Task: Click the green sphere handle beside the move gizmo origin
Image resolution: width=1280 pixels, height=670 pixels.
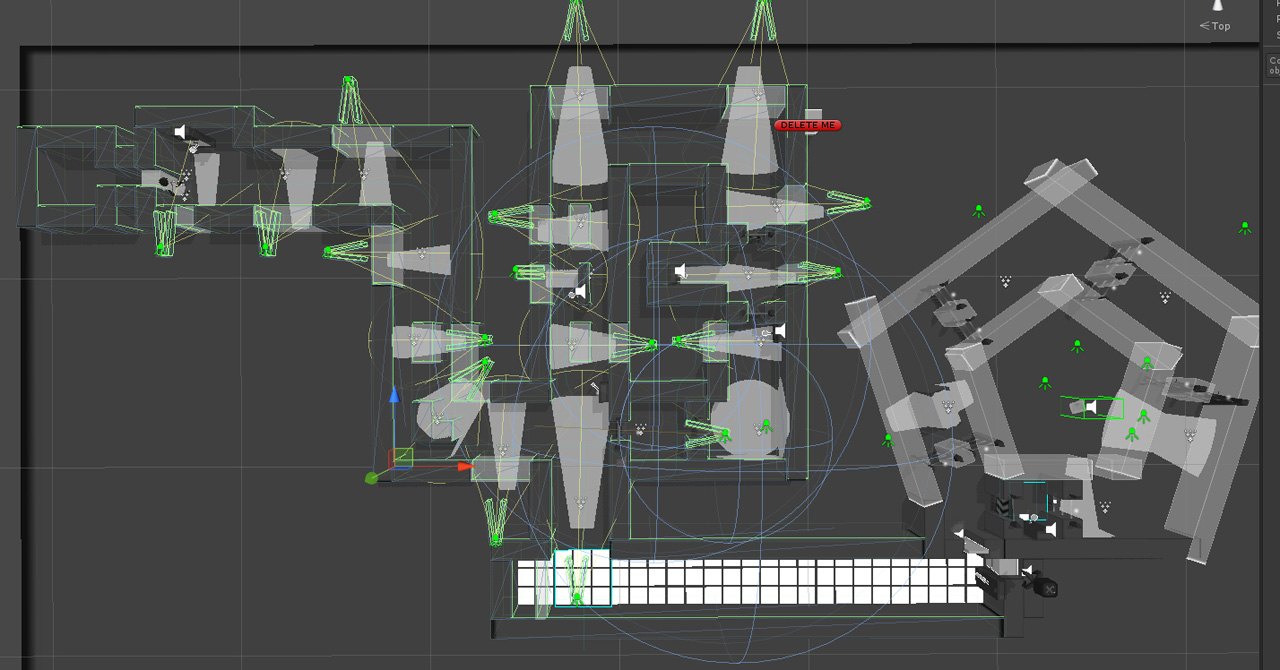Action: (371, 478)
